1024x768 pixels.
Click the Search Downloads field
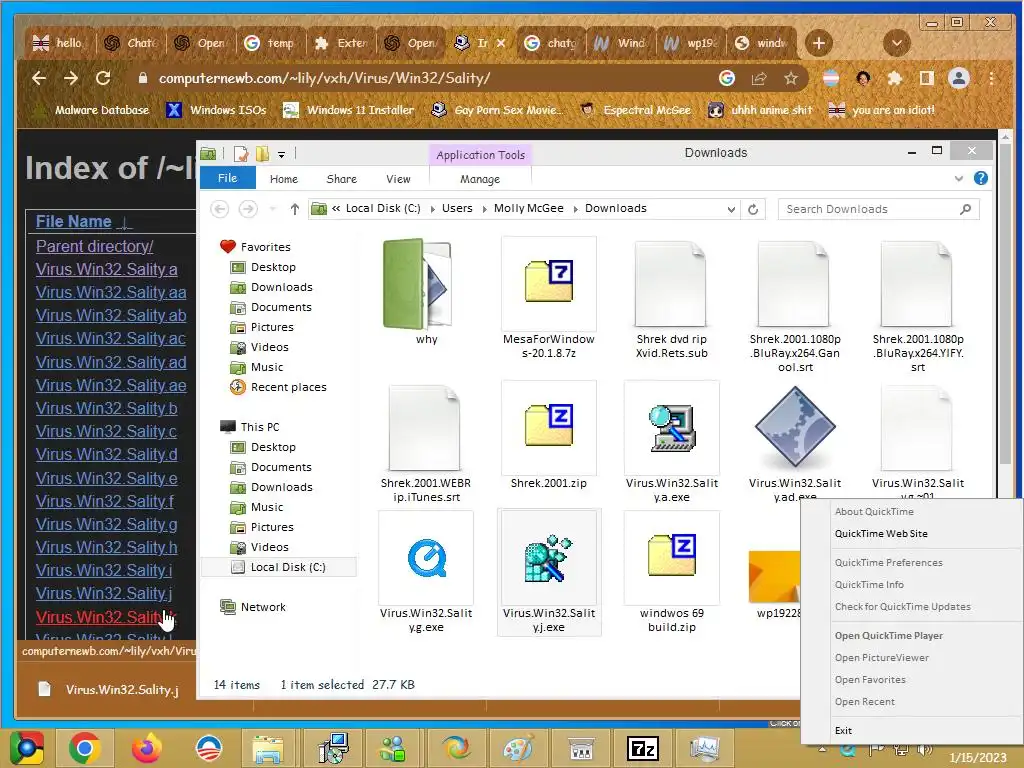point(878,209)
